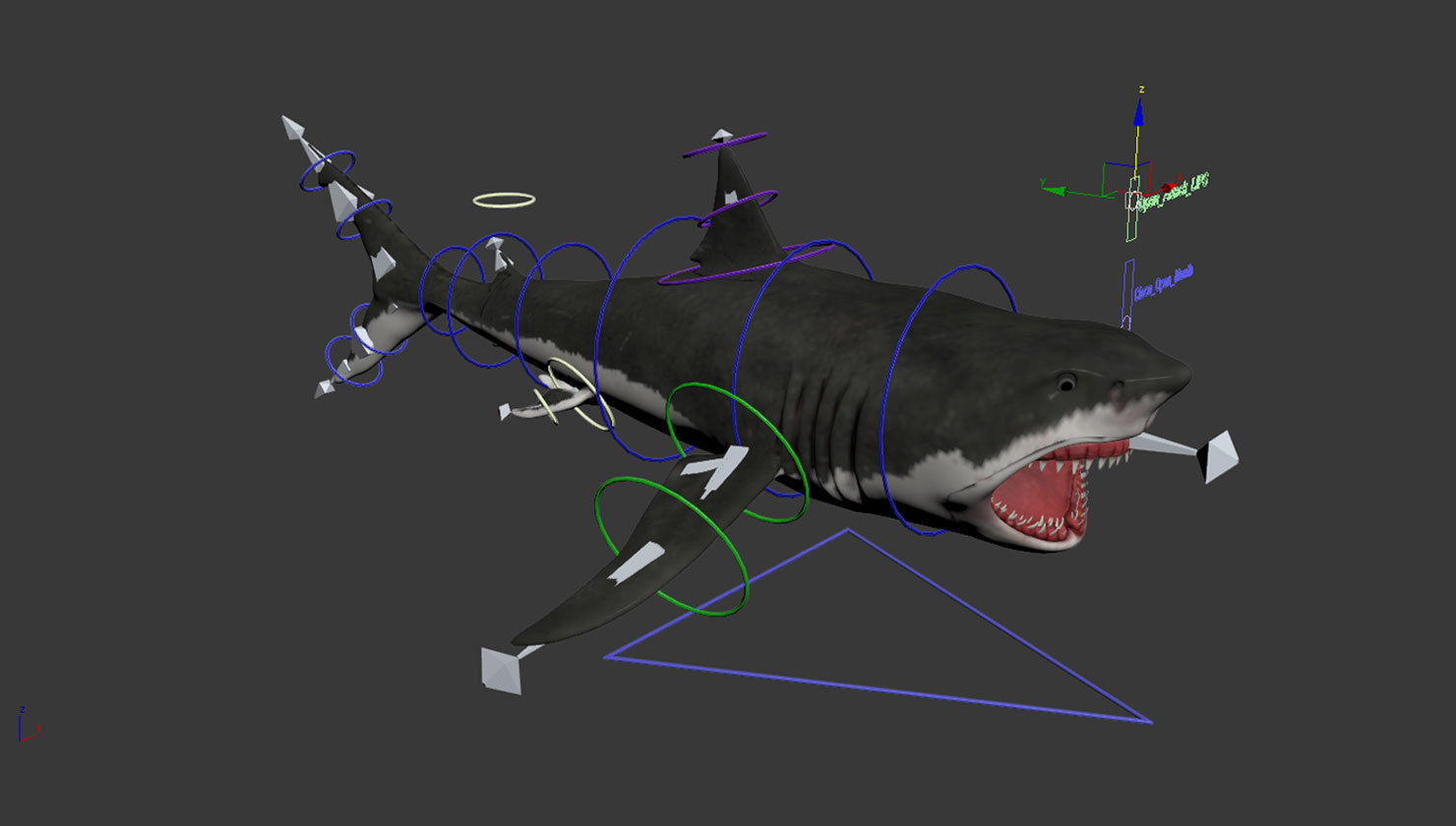Select the bone tip at the top of the tail fin

pos(292,127)
